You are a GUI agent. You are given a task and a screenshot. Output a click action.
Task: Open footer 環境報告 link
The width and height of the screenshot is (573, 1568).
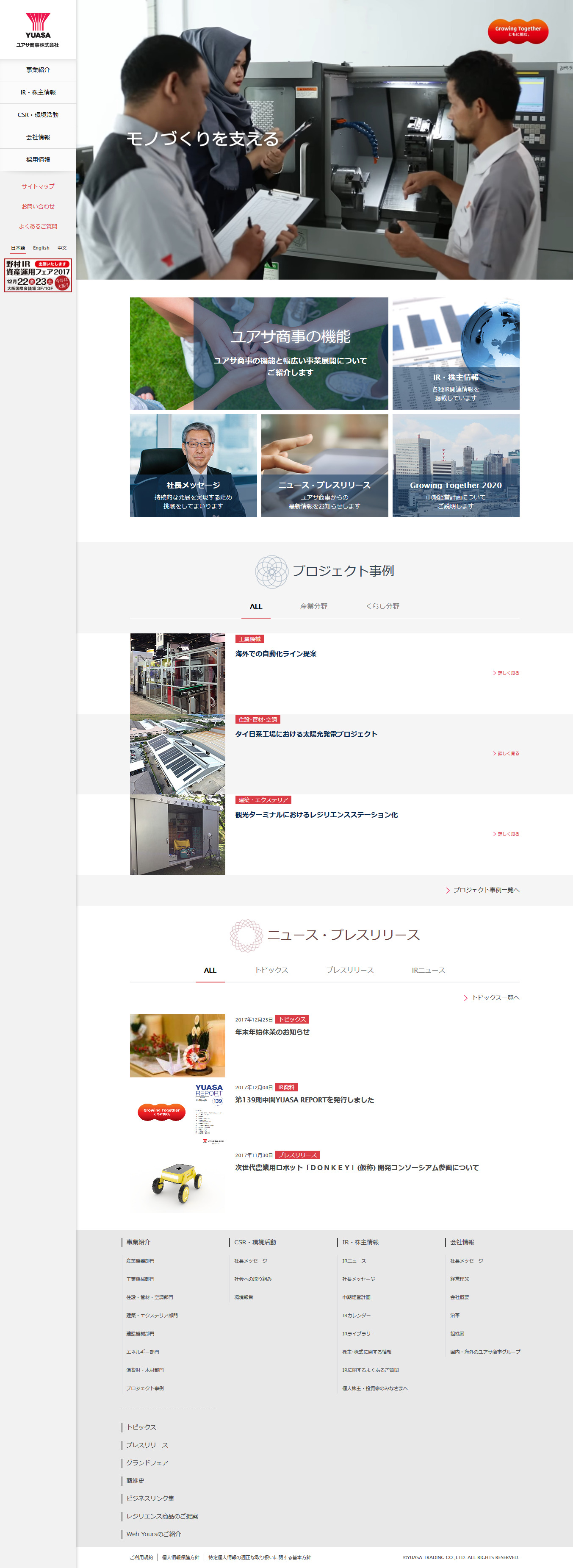coord(244,1297)
